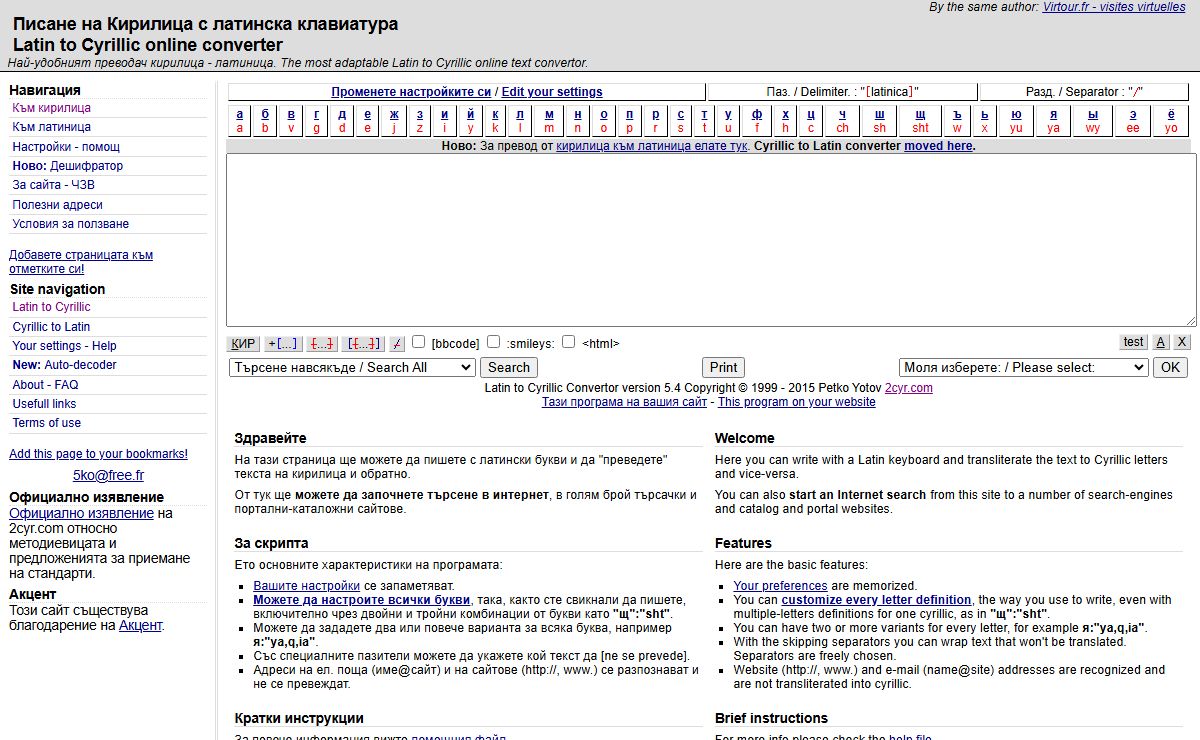Go to Auto-decoder in Site navigation
The image size is (1200, 740).
[80, 365]
